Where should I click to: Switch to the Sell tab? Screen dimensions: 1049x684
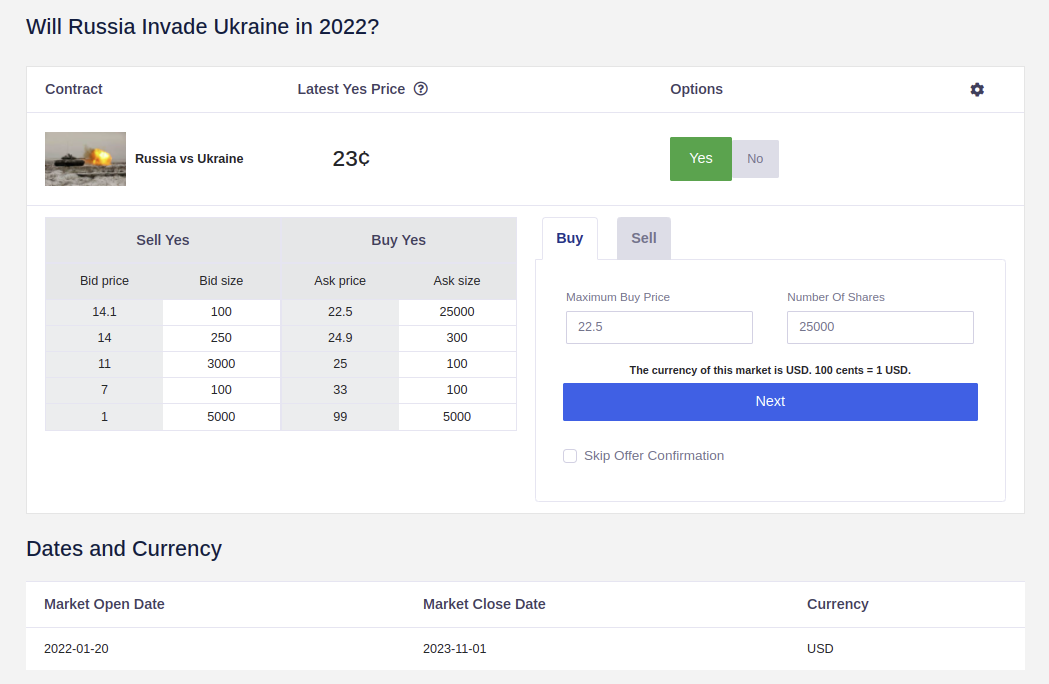[643, 238]
